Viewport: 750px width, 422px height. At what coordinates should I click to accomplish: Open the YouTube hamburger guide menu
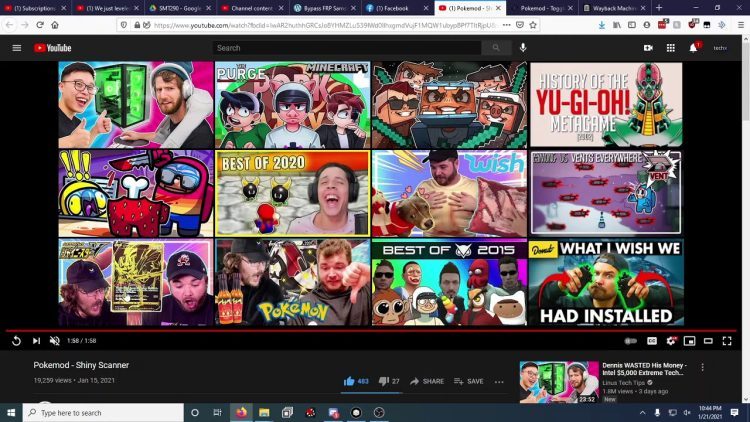[17, 48]
